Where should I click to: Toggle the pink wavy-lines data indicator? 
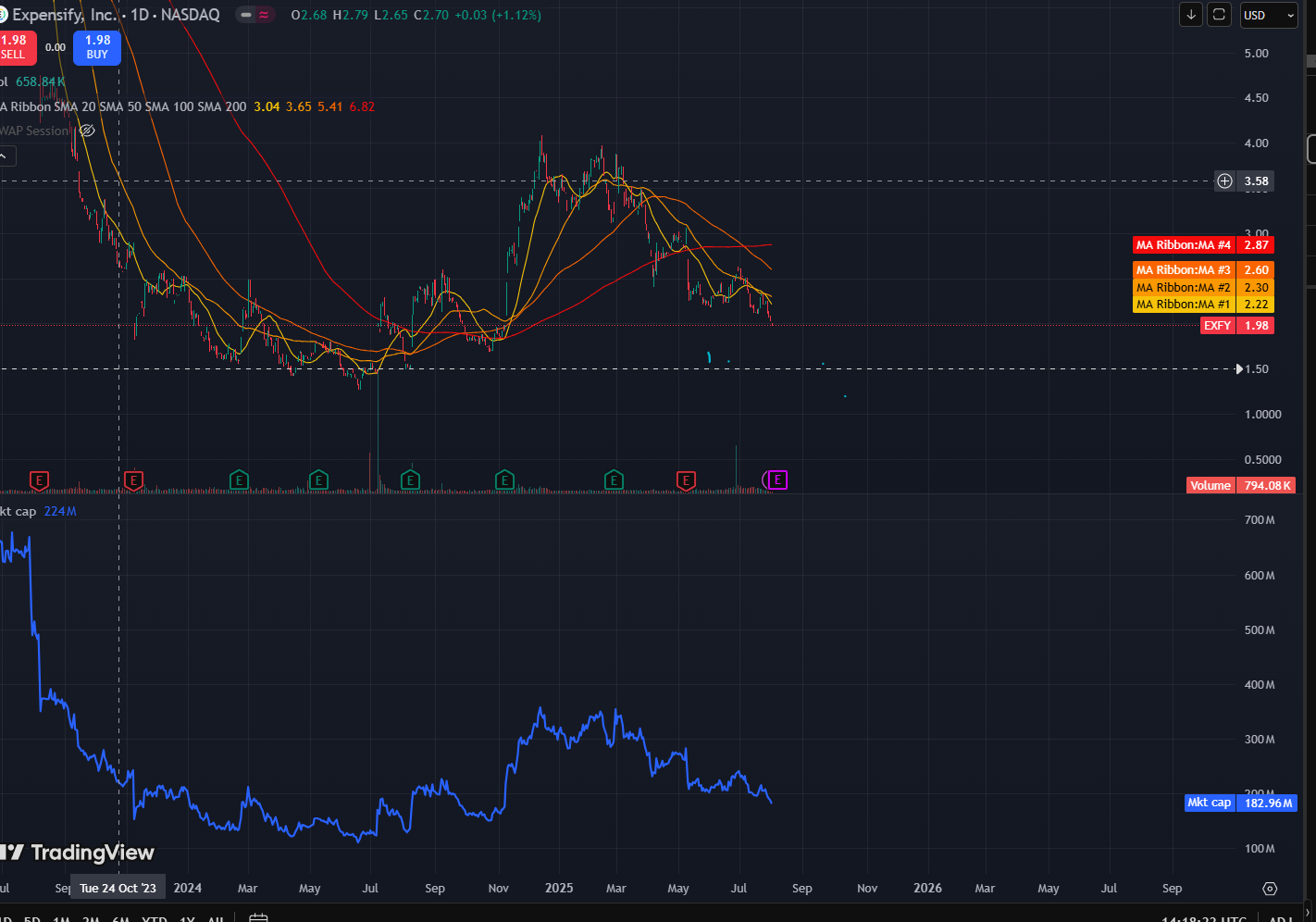pyautogui.click(x=265, y=15)
